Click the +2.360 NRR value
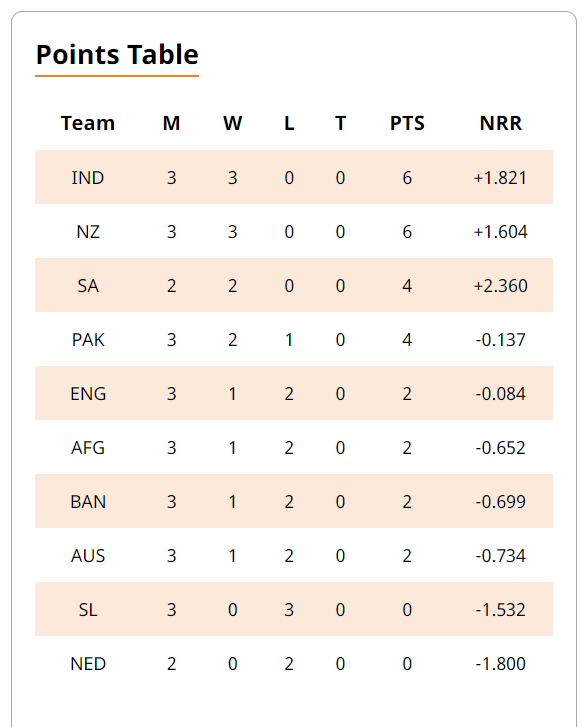 click(500, 286)
